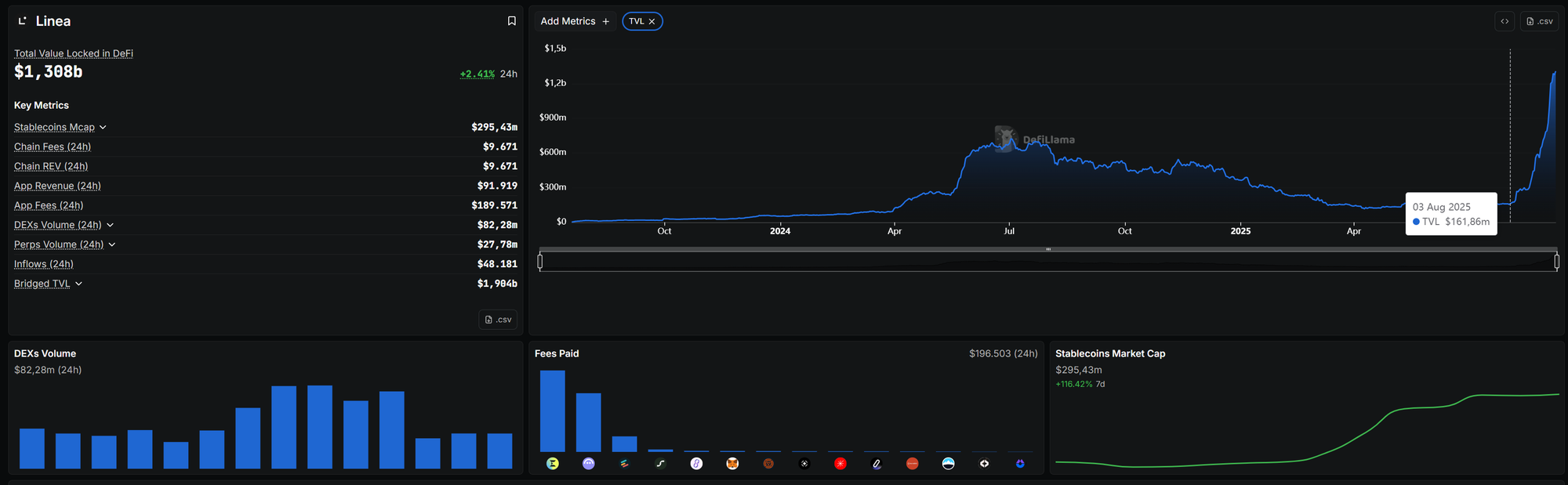Click the black paperclip-style protocol icon
Viewport: 1568px width, 485px height.
click(x=877, y=464)
